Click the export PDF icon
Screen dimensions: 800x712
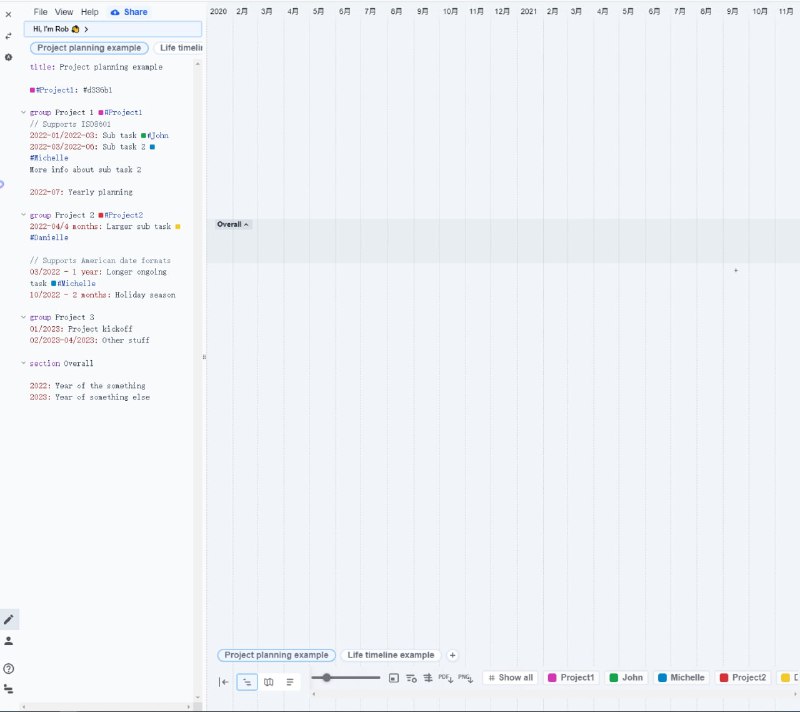[445, 678]
